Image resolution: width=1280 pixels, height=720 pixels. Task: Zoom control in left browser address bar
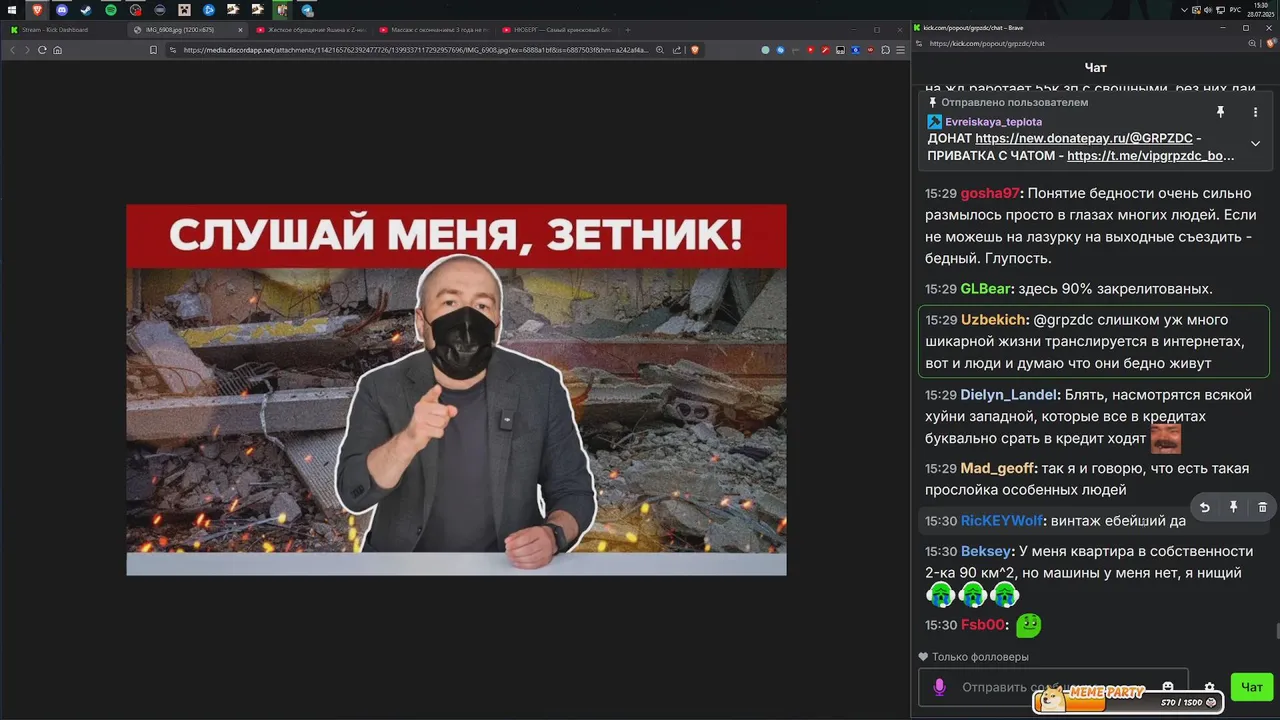pyautogui.click(x=660, y=50)
